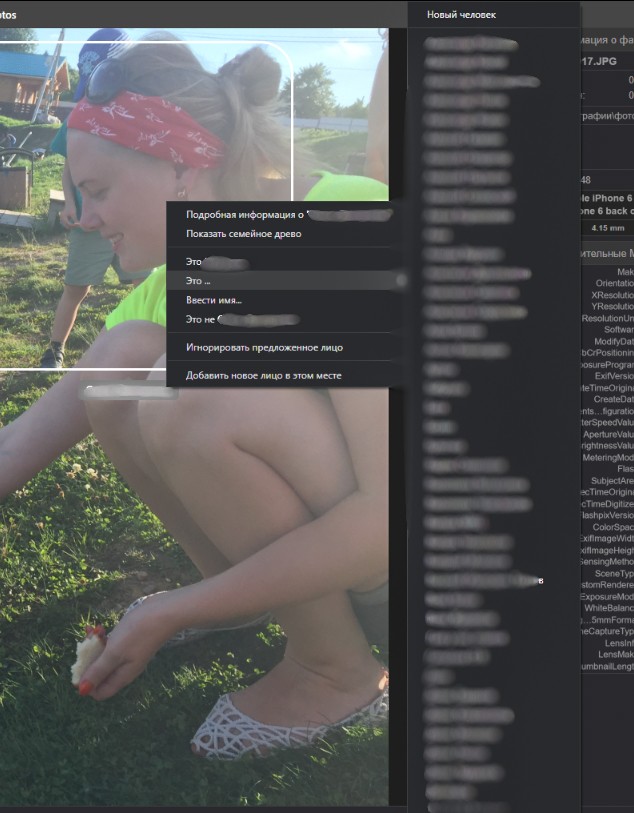Select the 'SubjectArea' metadata row

[x=612, y=481]
